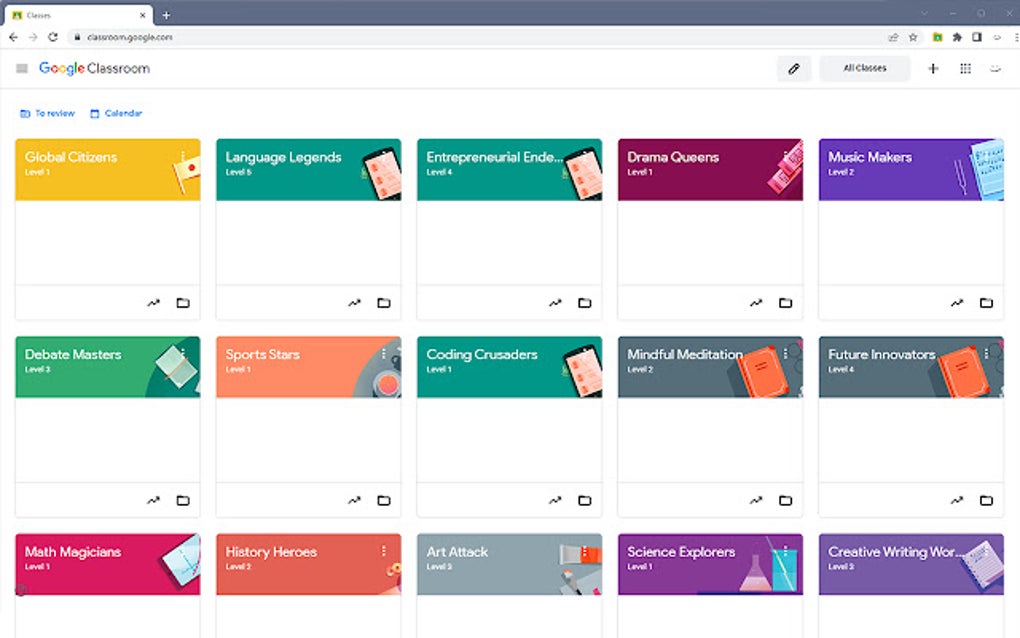
Task: Open the Google apps launcher grid
Action: (965, 68)
